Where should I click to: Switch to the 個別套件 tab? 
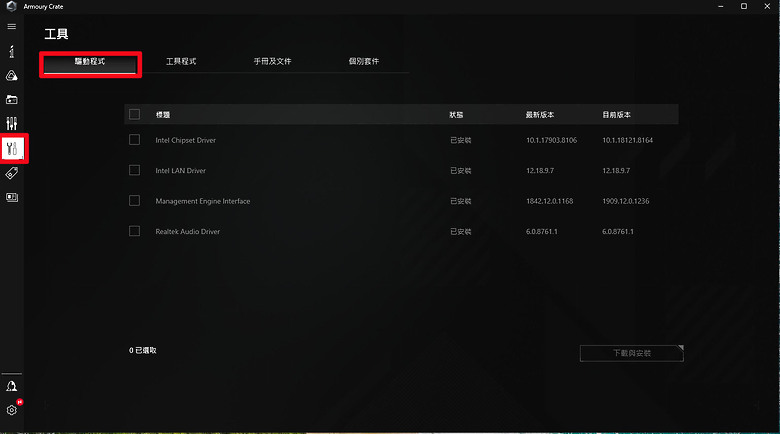364,62
